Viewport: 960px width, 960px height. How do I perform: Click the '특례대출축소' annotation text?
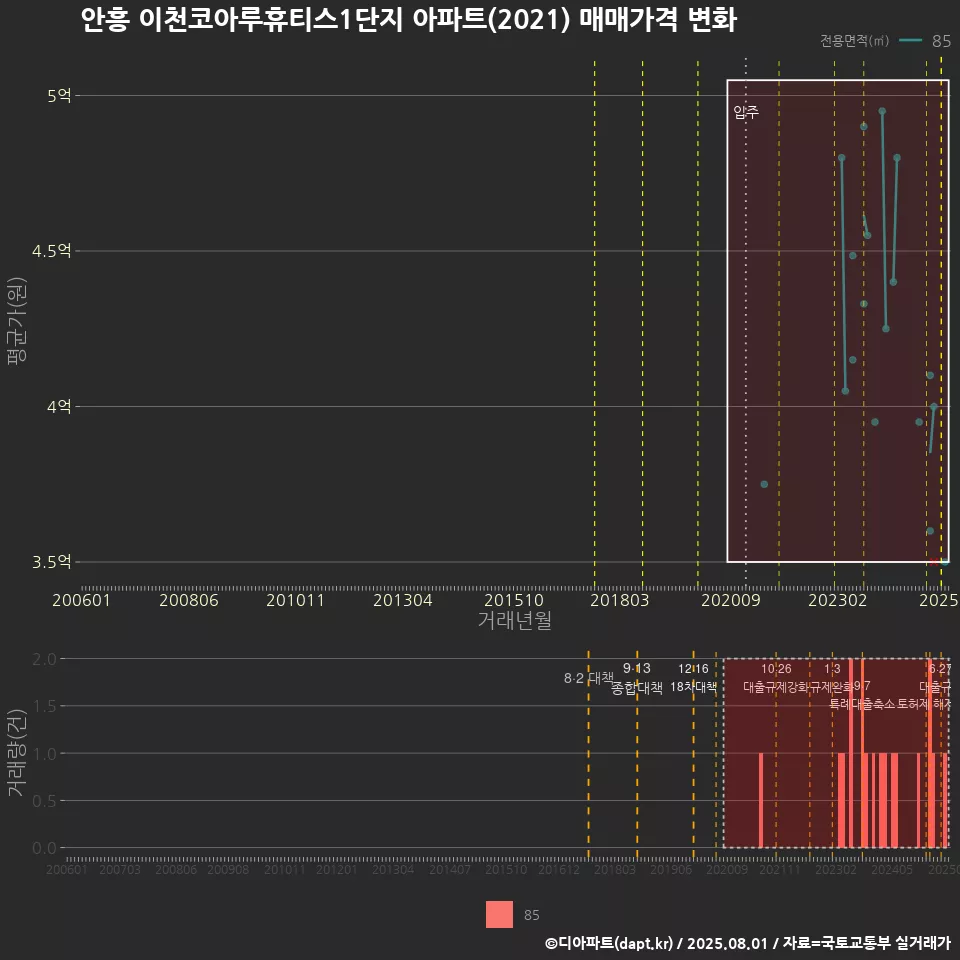862,704
